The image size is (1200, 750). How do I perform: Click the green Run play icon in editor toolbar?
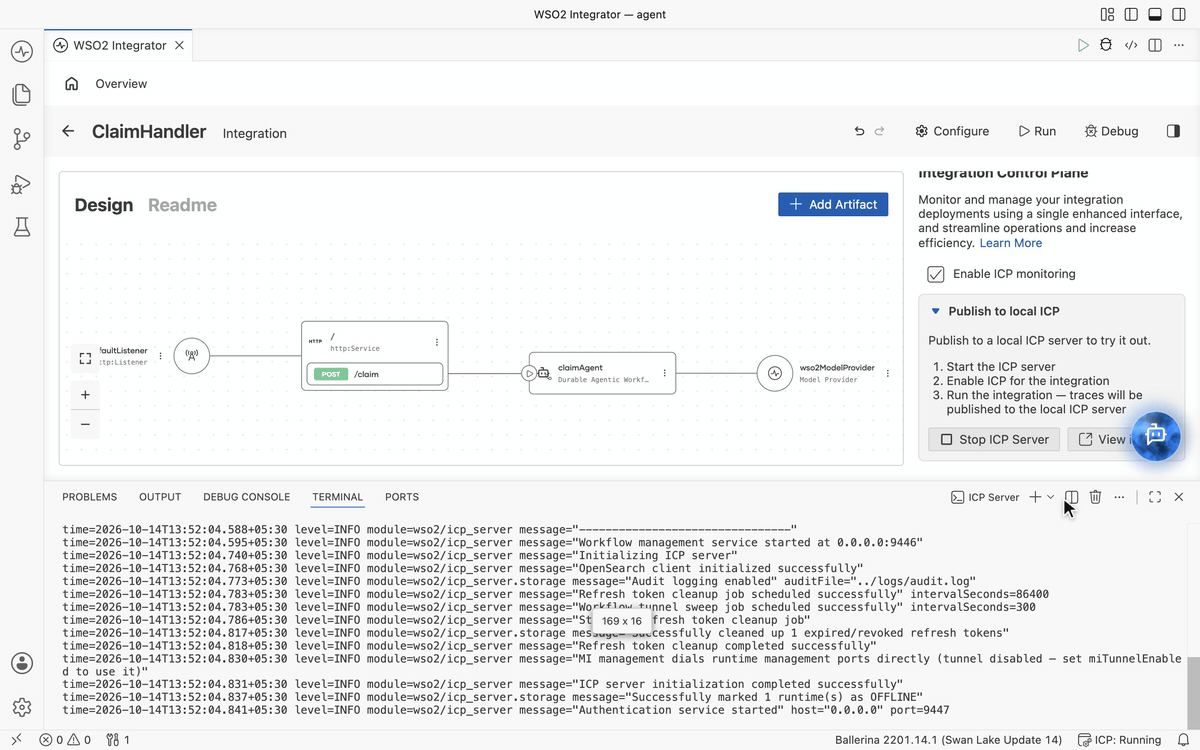pyautogui.click(x=1083, y=45)
